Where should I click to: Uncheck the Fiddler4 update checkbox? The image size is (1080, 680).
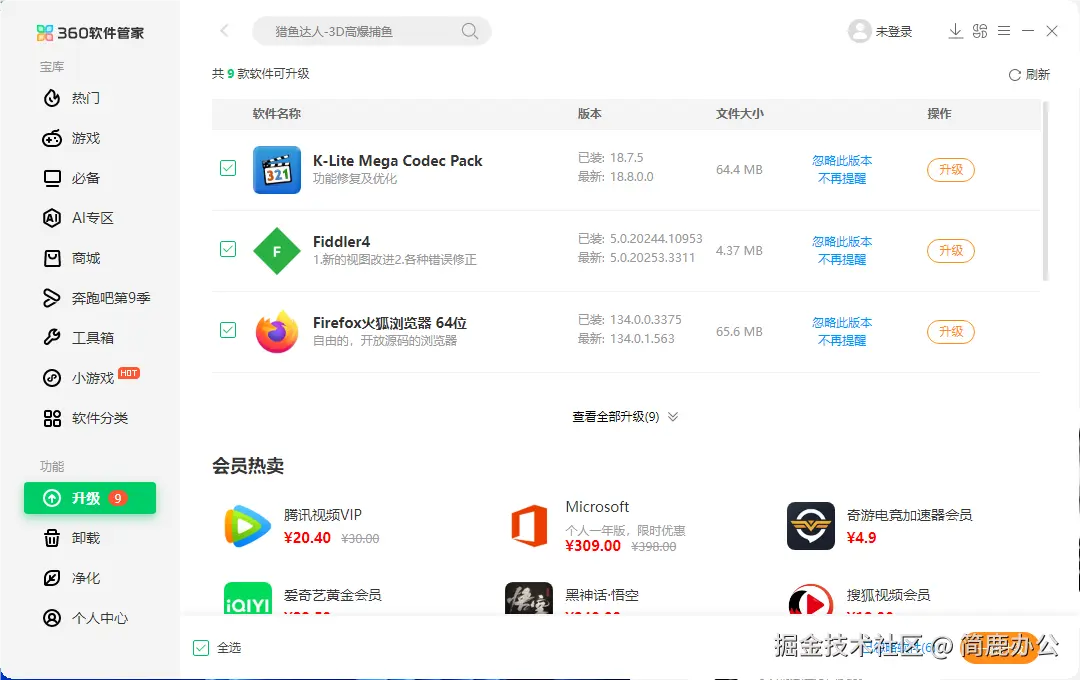click(x=227, y=251)
